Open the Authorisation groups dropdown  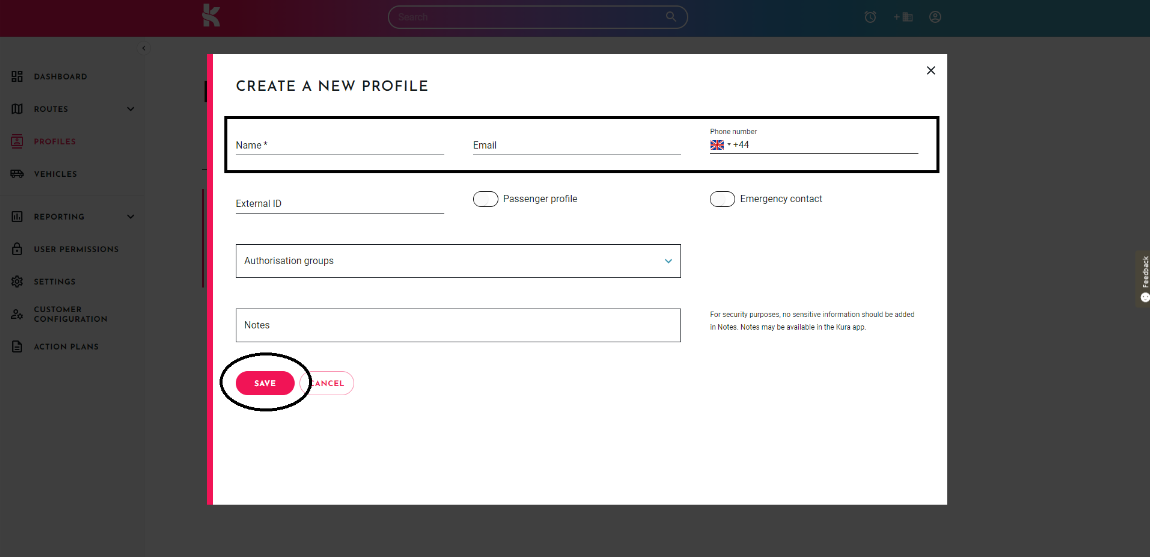tap(458, 261)
